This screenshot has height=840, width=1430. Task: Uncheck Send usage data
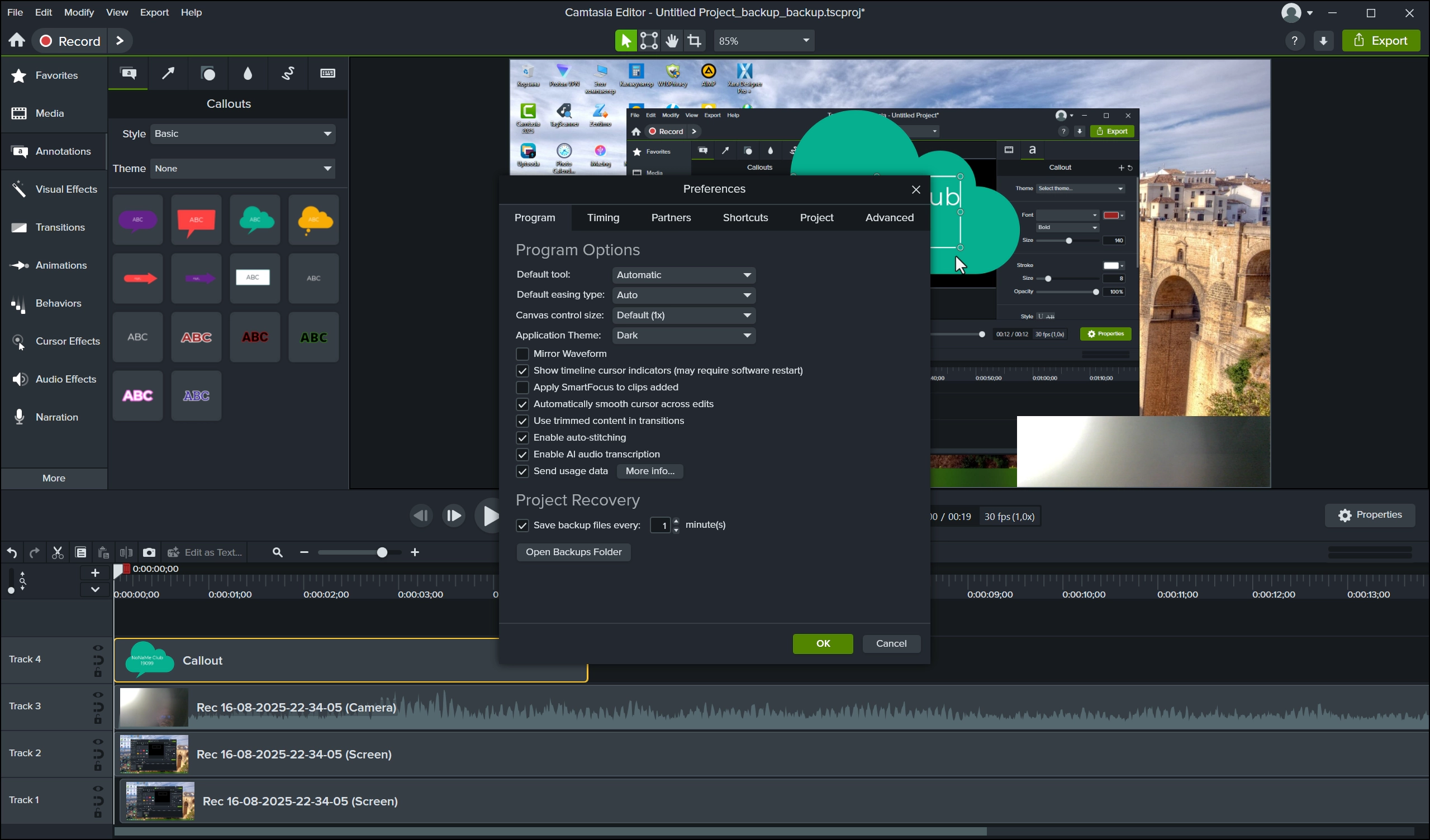tap(522, 471)
